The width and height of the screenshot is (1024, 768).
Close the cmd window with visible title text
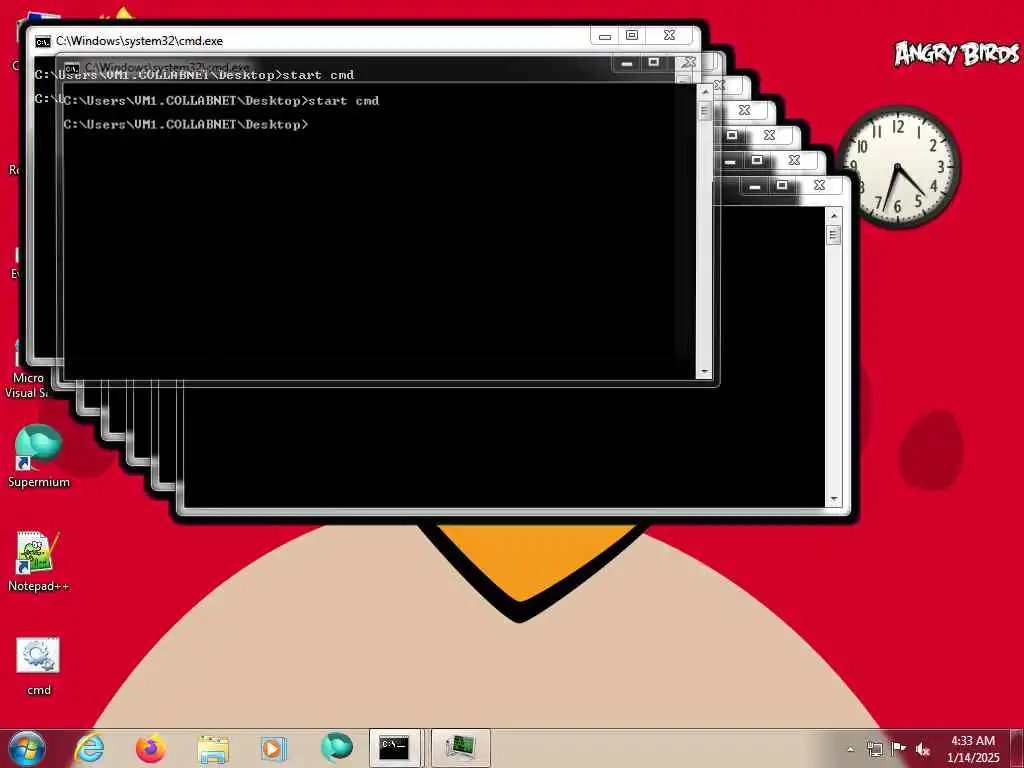670,36
